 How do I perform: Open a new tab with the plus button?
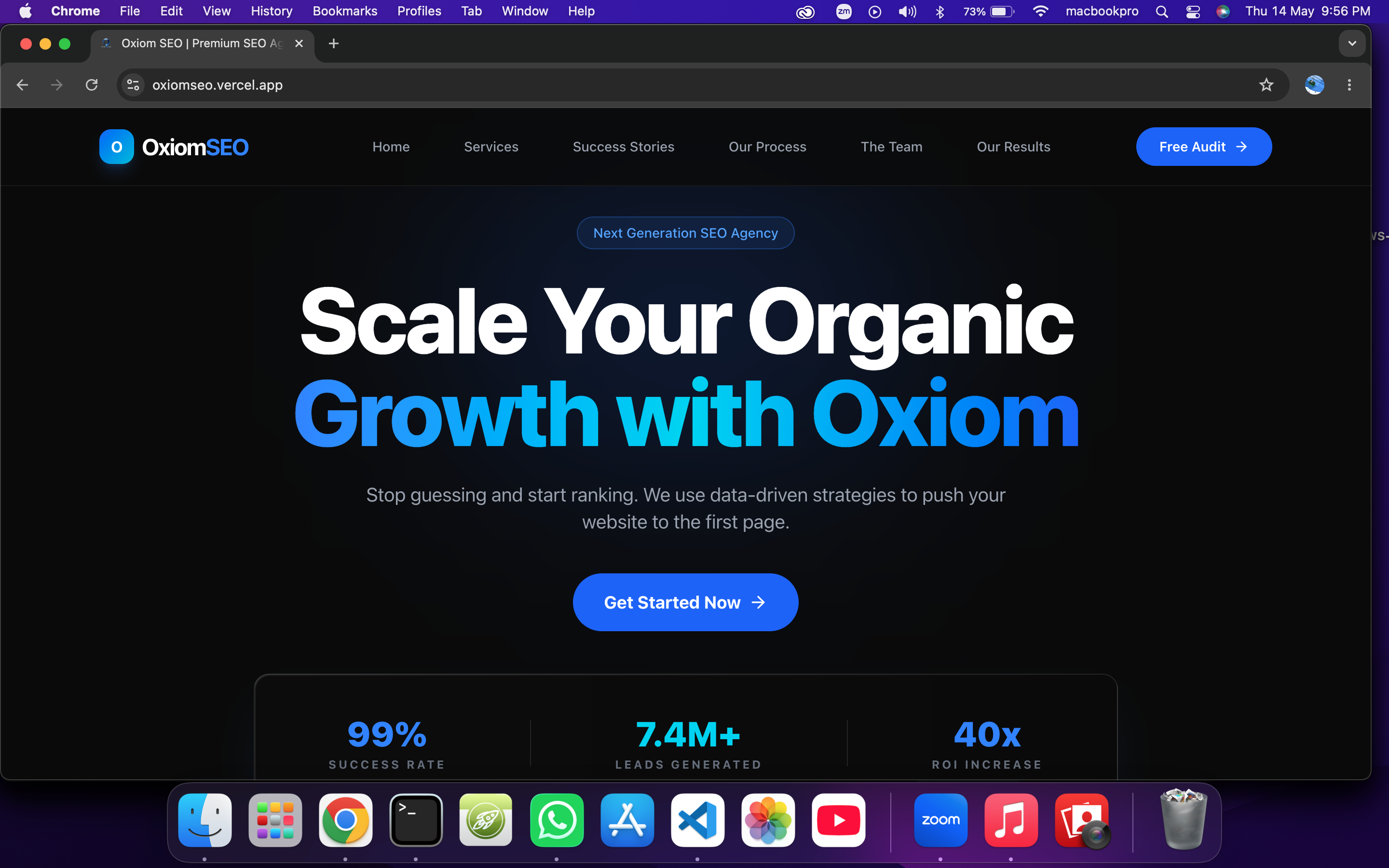pos(333,43)
